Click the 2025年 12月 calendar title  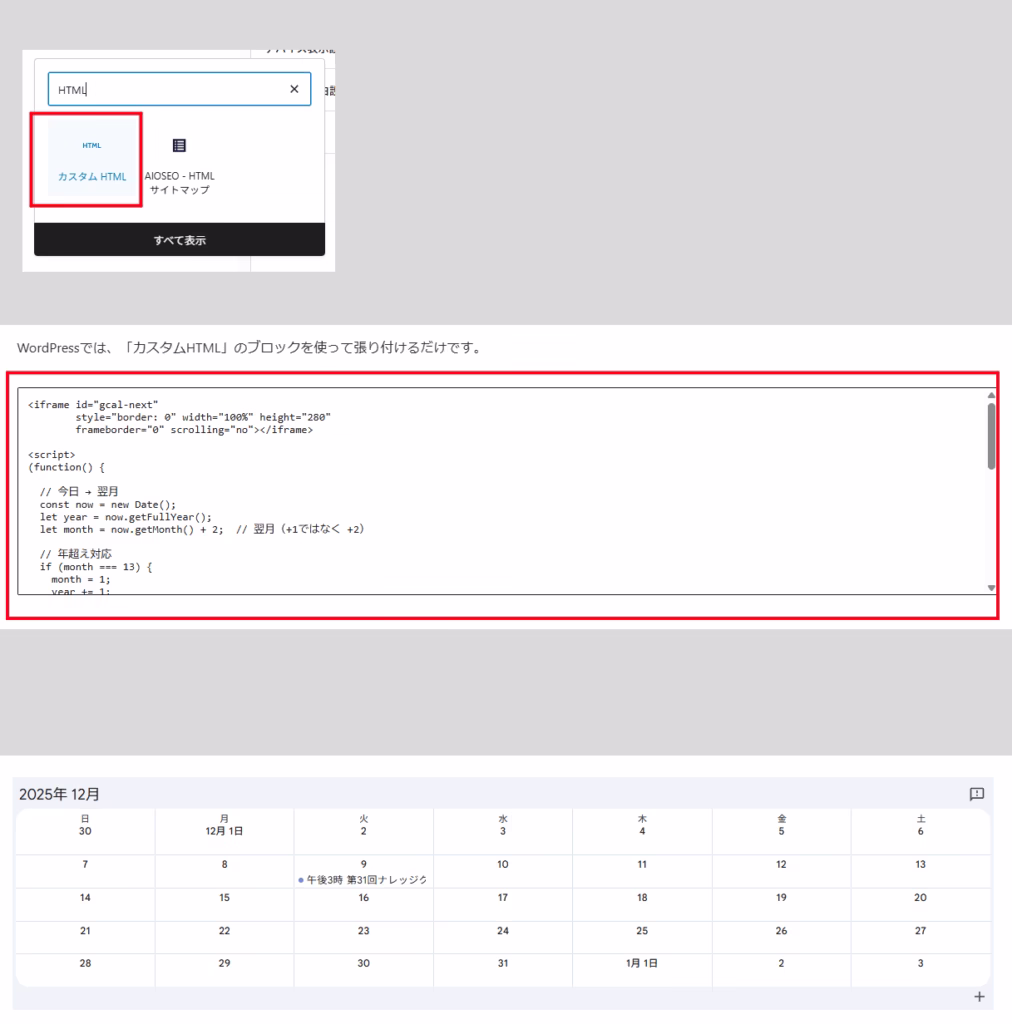(59, 794)
